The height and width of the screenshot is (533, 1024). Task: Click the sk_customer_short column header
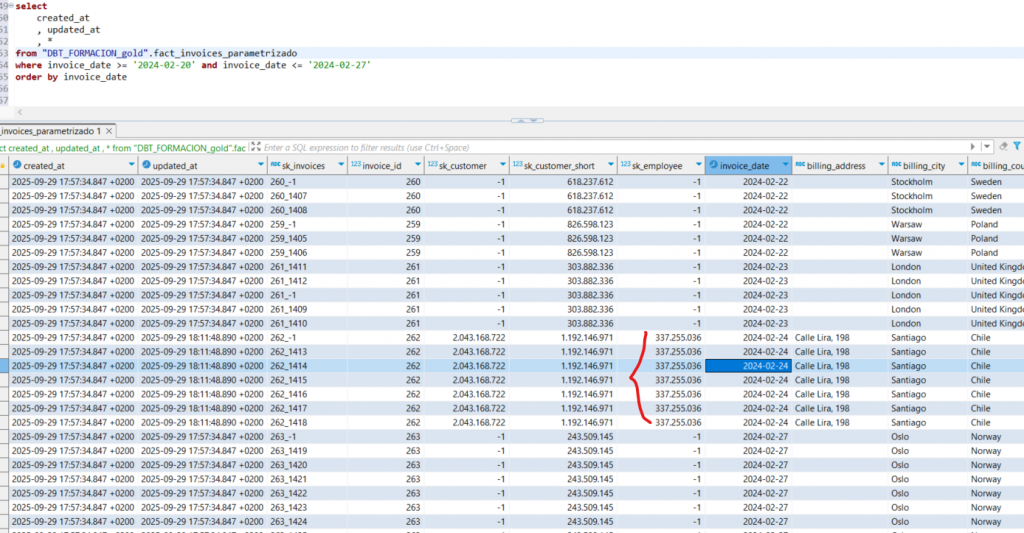557,165
